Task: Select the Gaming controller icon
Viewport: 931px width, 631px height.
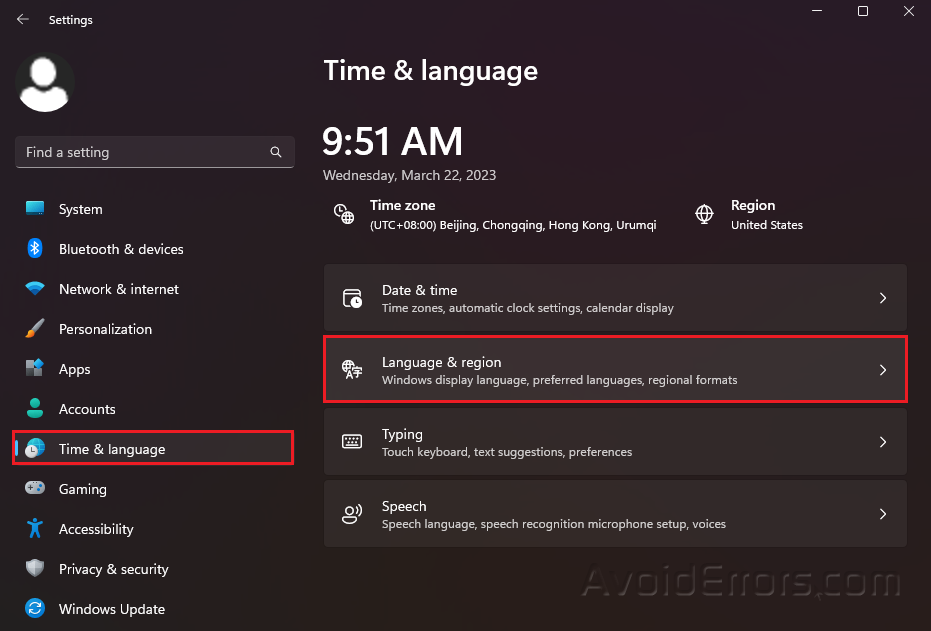Action: click(x=33, y=489)
